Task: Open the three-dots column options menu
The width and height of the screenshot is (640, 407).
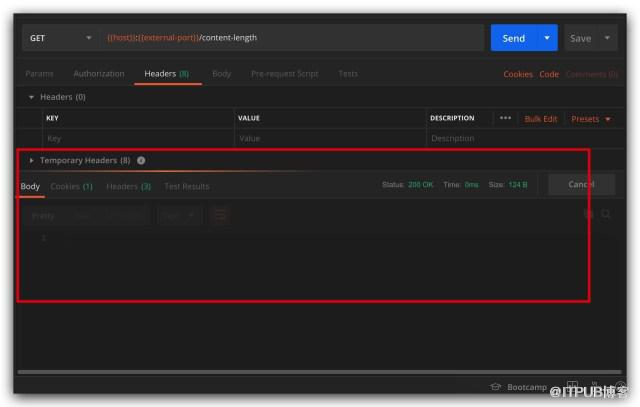Action: click(505, 118)
